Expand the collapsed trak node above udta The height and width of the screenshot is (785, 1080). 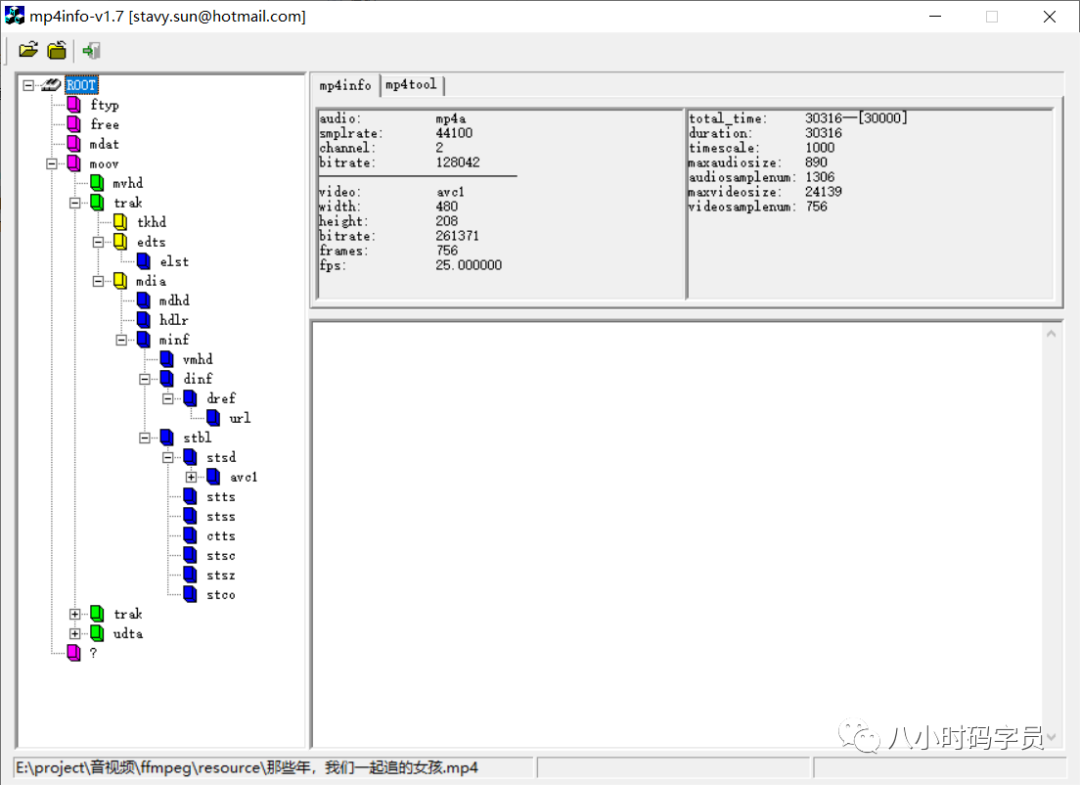coord(75,614)
